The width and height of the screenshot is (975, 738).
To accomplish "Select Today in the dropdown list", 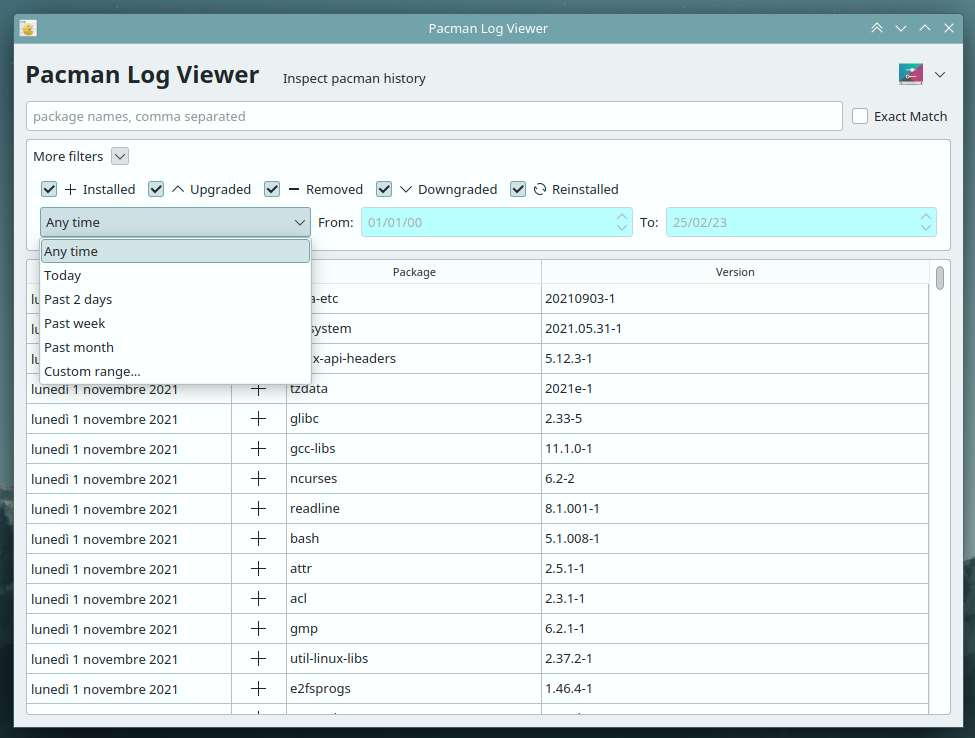I will [x=175, y=275].
